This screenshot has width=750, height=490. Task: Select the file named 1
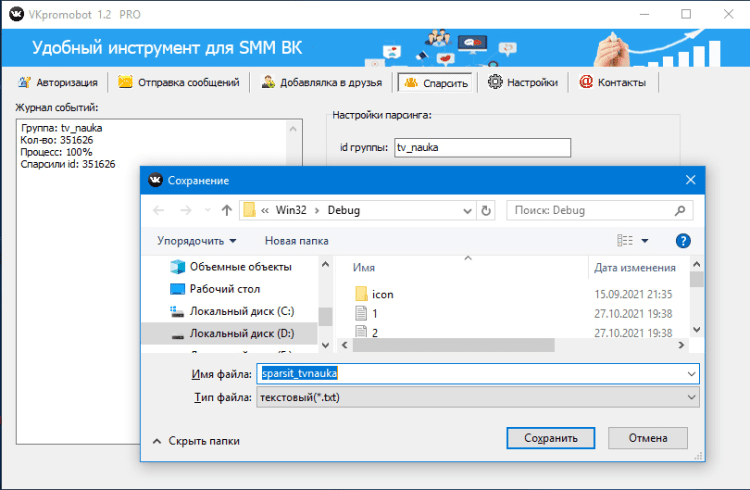pyautogui.click(x=366, y=313)
